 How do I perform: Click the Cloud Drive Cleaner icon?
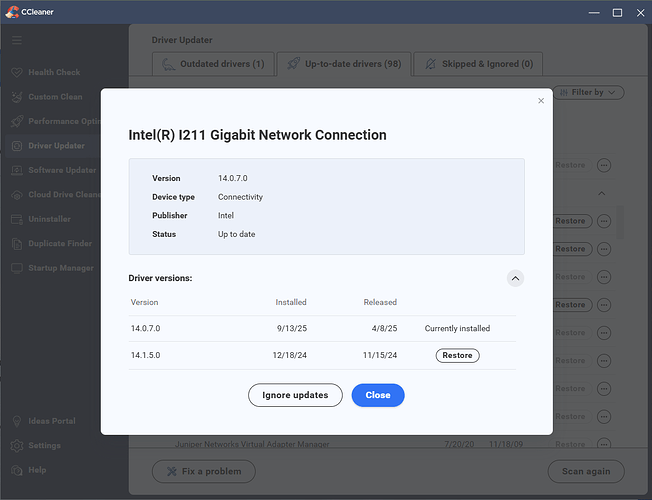[x=17, y=195]
